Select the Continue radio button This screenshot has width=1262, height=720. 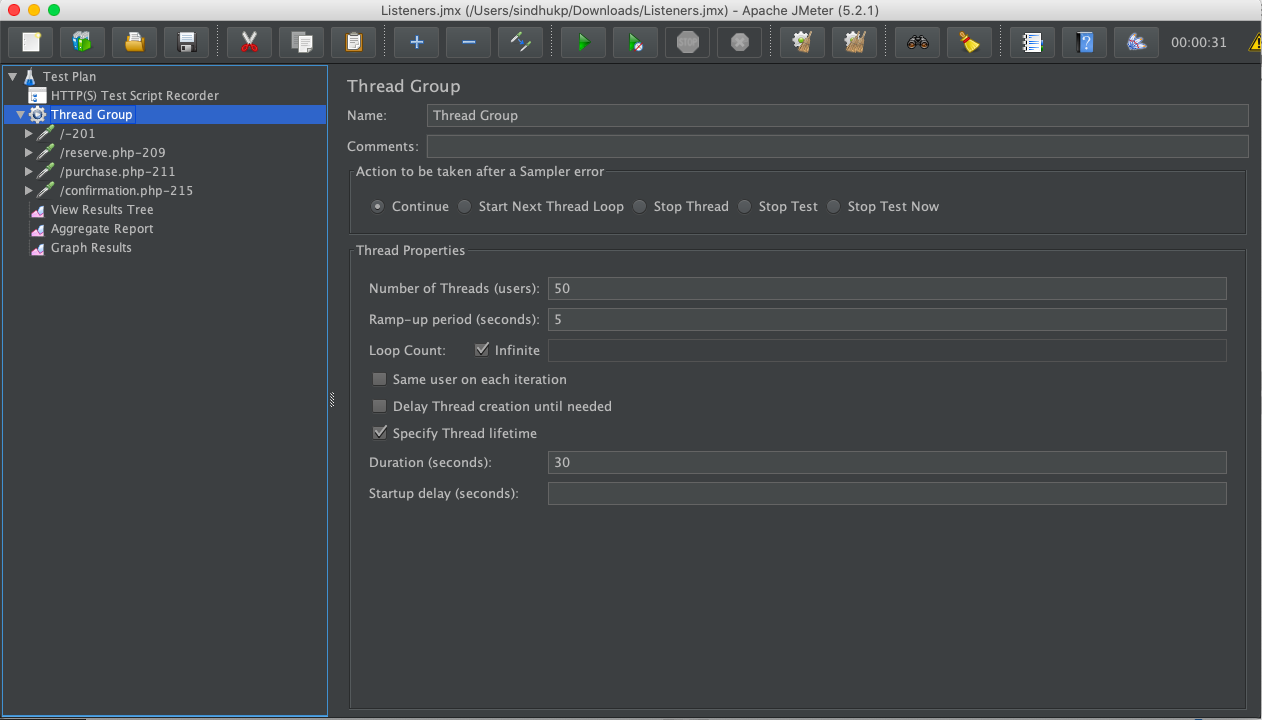coord(377,207)
